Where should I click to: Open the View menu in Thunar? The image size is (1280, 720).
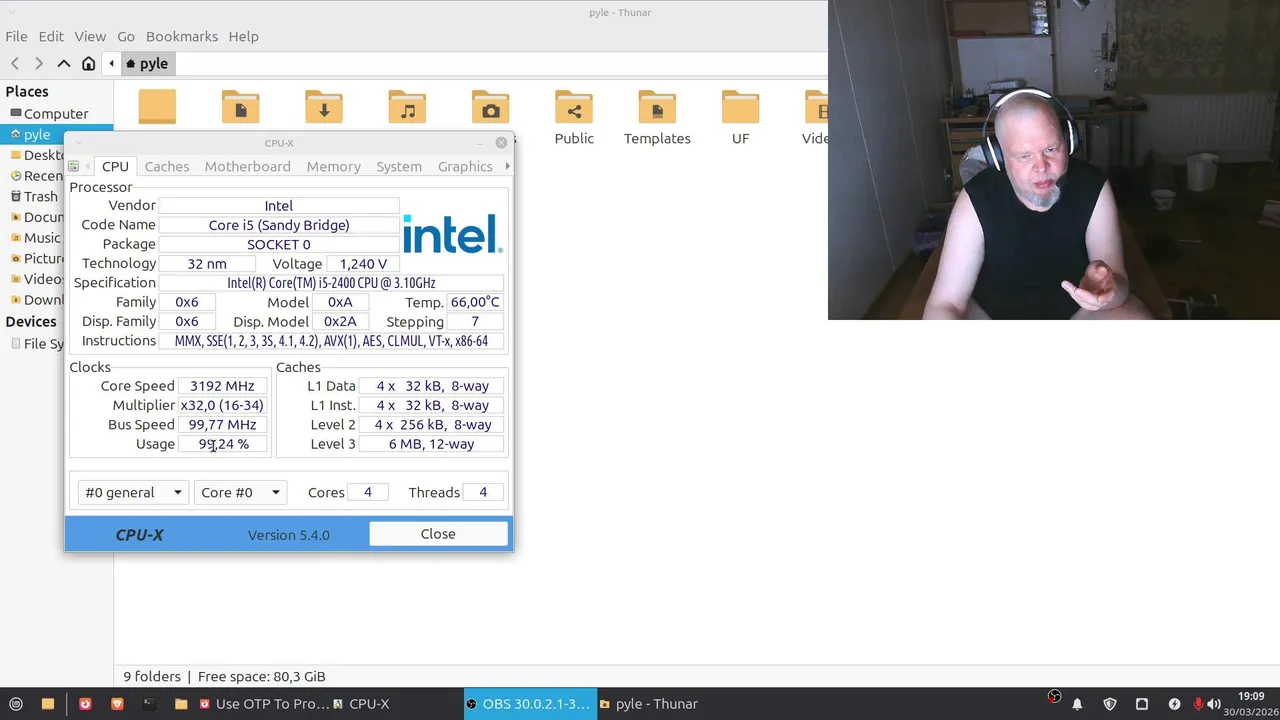pos(90,36)
